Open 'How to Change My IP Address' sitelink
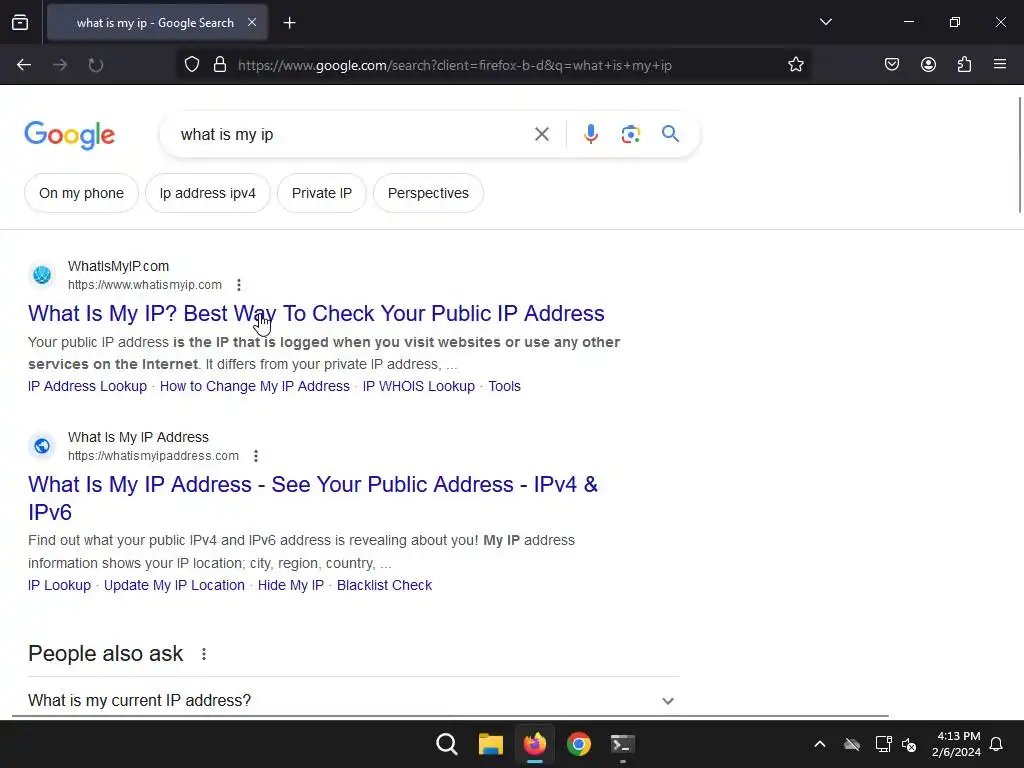The width and height of the screenshot is (1024, 768). click(255, 386)
